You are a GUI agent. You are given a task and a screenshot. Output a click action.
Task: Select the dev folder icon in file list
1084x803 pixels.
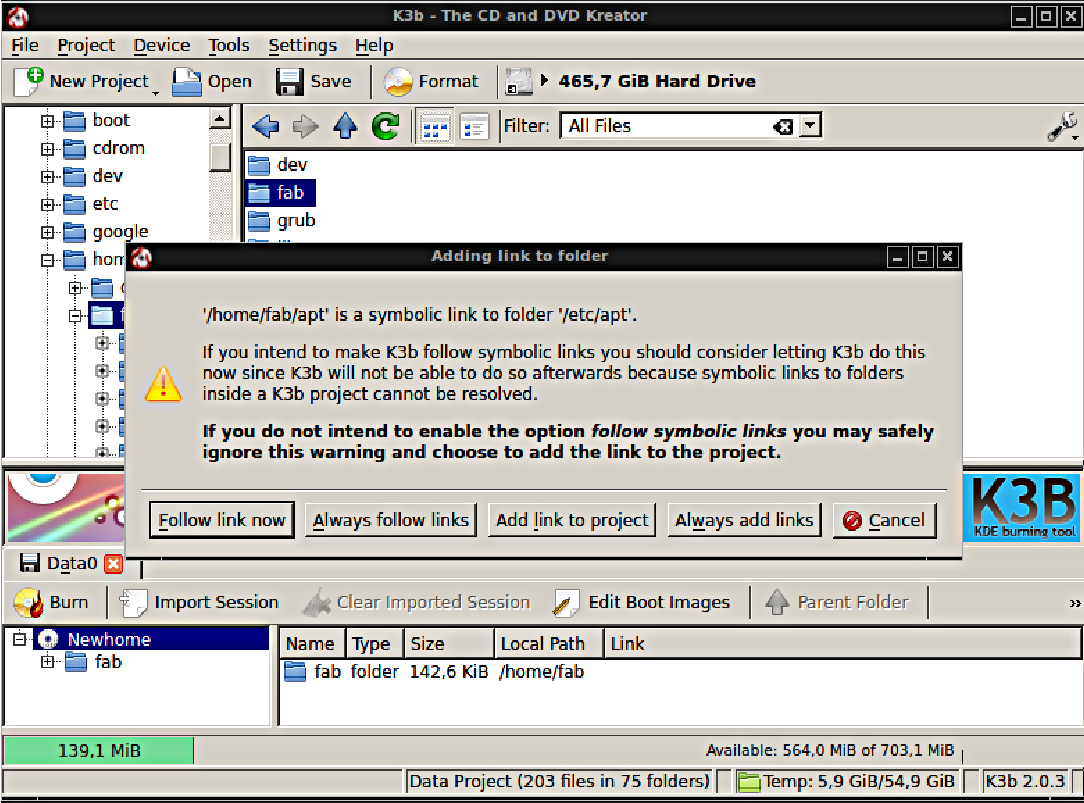pyautogui.click(x=259, y=165)
